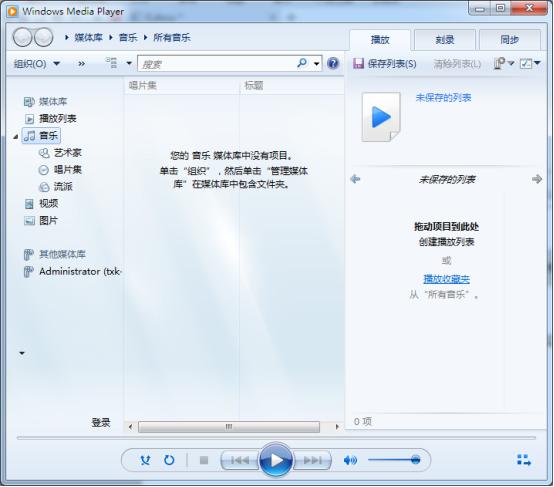Click the Back navigation button
The image size is (554, 487).
23,37
